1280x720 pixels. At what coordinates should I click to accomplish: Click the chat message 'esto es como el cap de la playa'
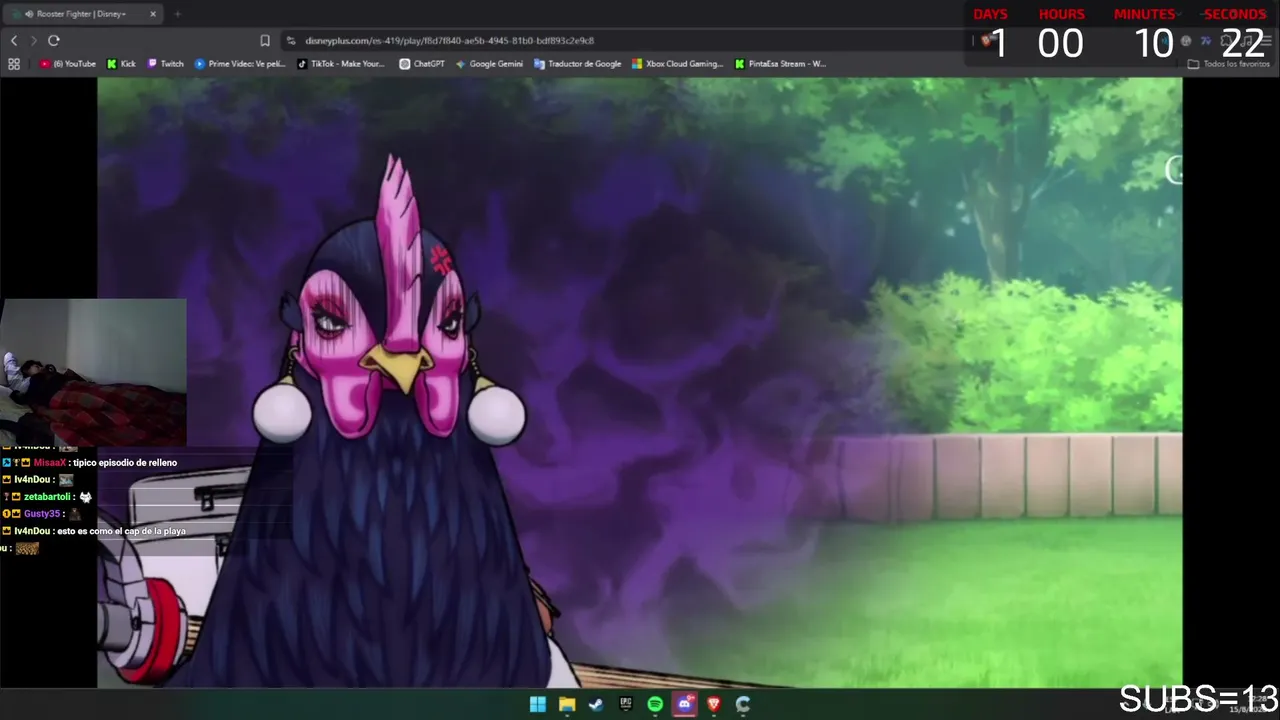[122, 531]
